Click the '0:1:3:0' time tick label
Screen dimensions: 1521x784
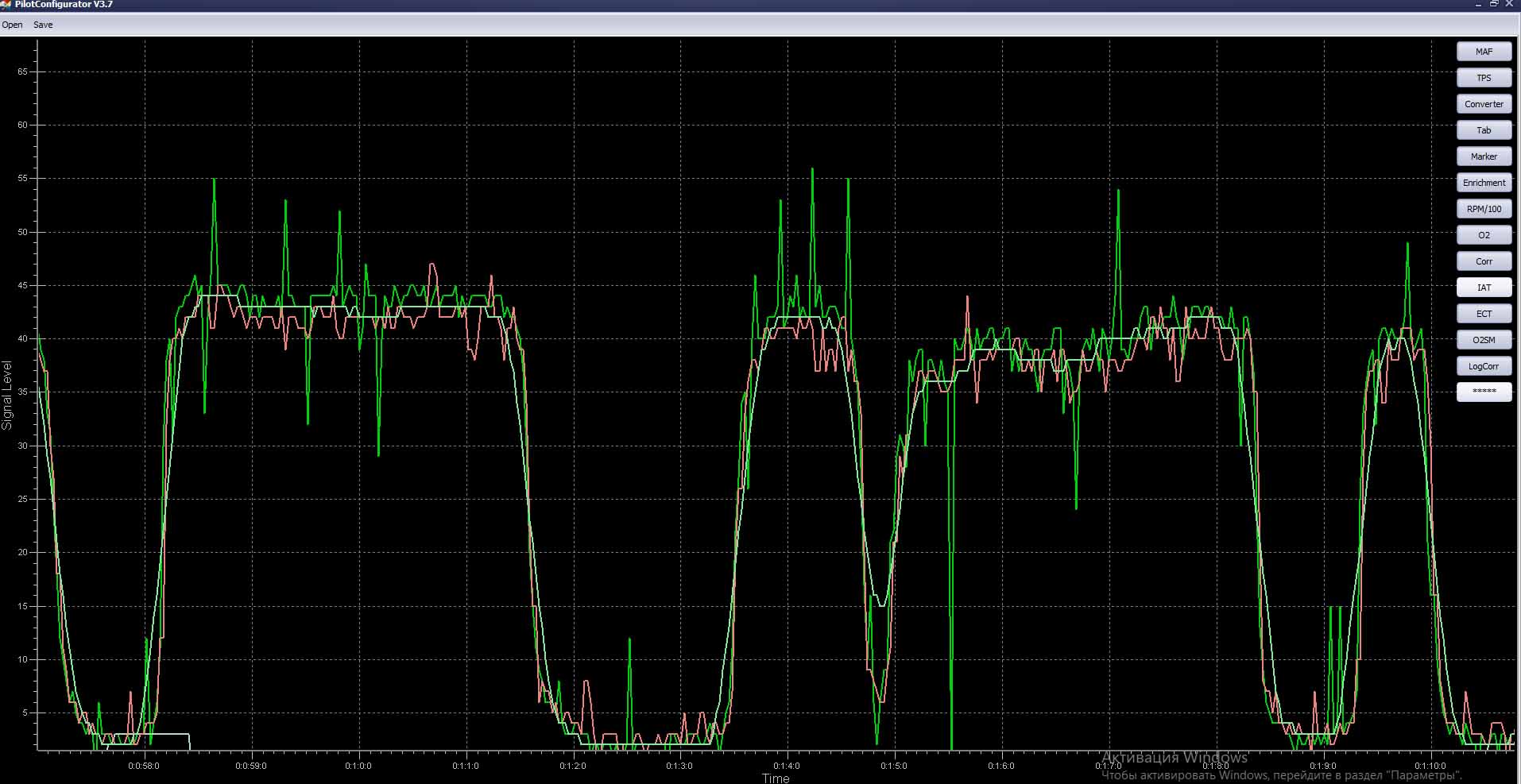(x=679, y=767)
